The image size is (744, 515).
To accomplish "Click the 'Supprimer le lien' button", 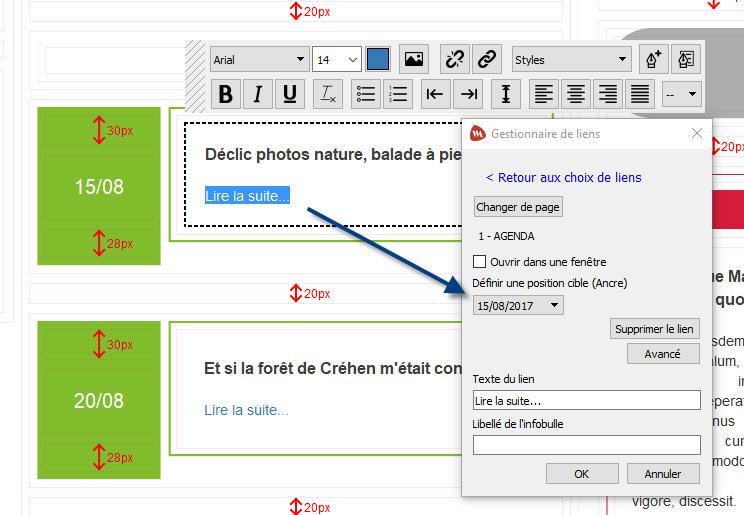I will [x=654, y=329].
